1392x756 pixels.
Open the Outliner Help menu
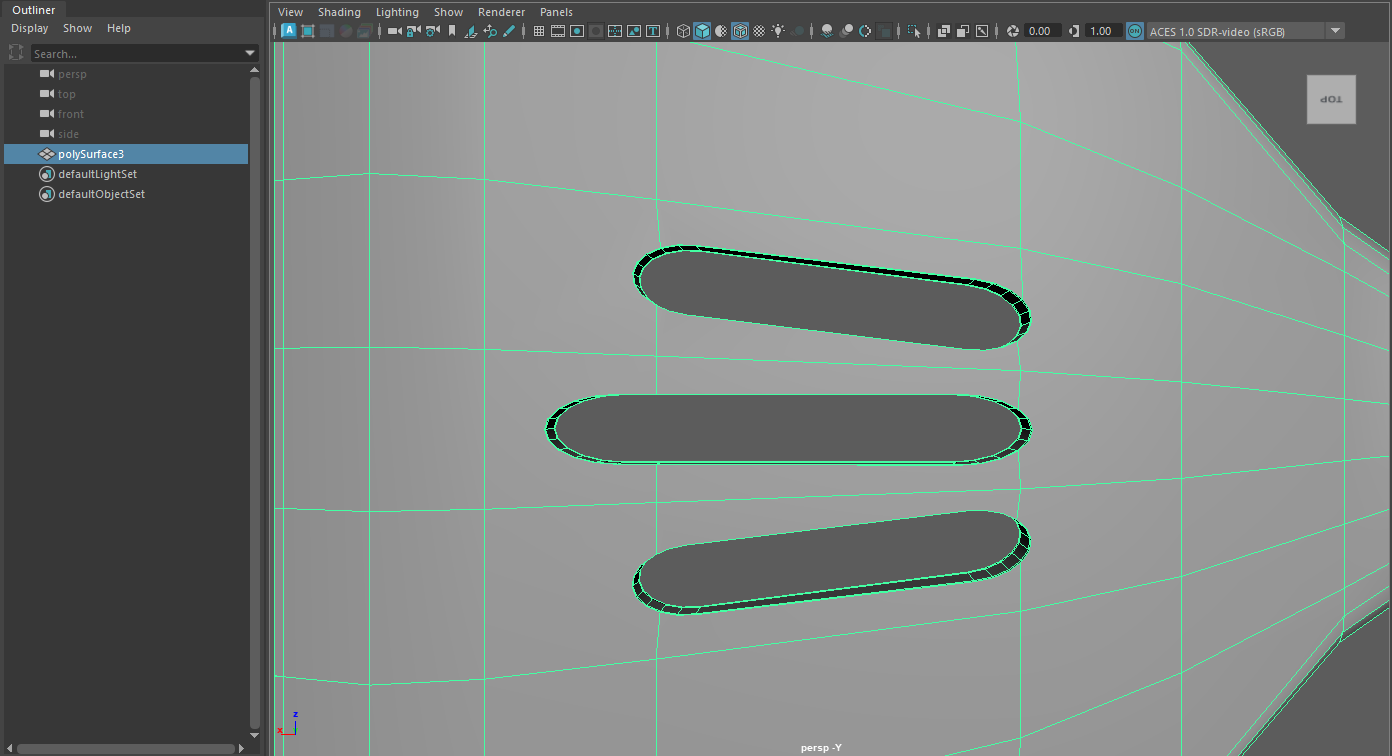pyautogui.click(x=118, y=28)
